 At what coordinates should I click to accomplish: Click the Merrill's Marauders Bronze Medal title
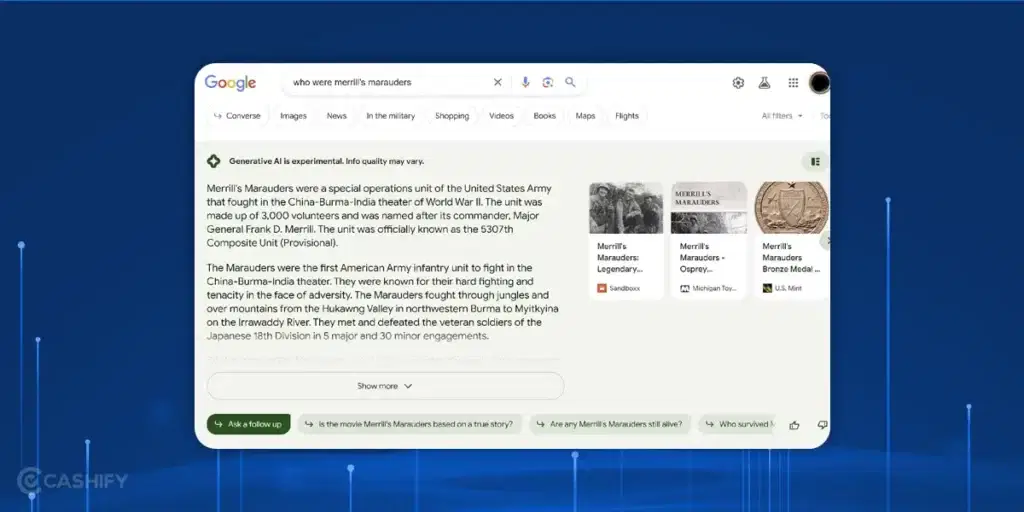(x=791, y=258)
